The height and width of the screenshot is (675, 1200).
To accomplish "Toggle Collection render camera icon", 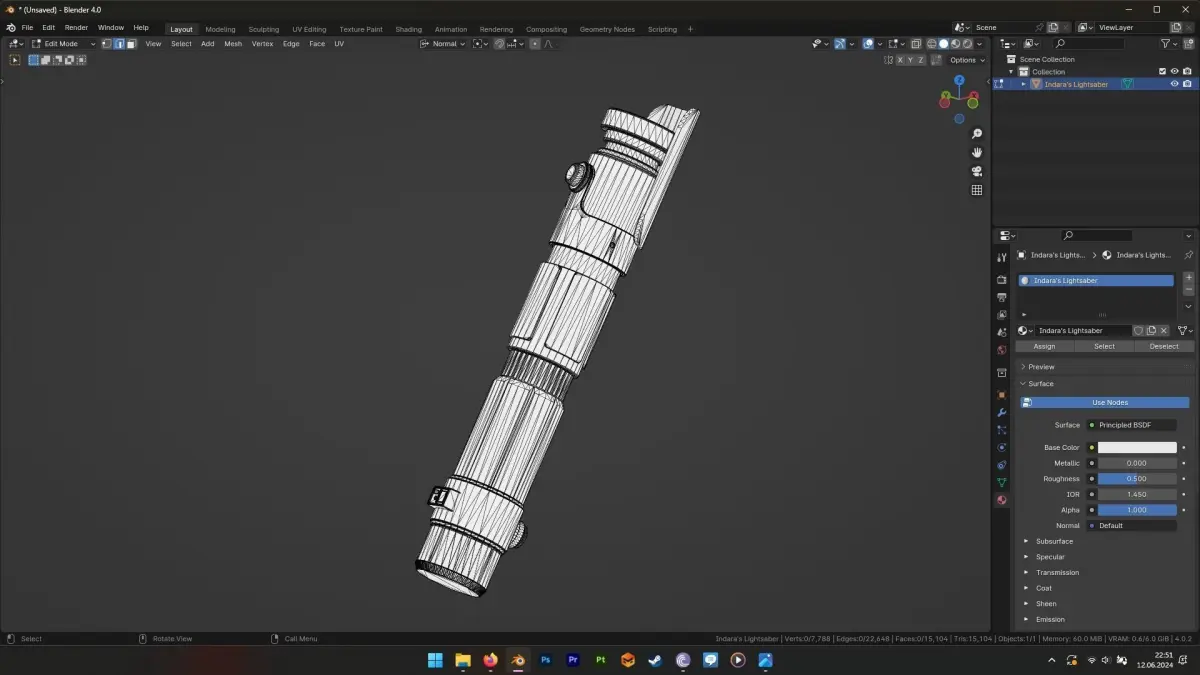I will (x=1187, y=72).
